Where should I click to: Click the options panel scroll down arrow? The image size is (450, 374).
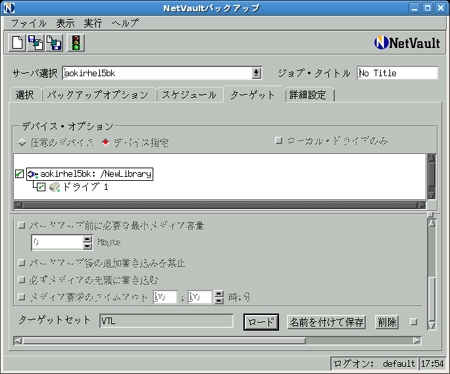point(432,325)
